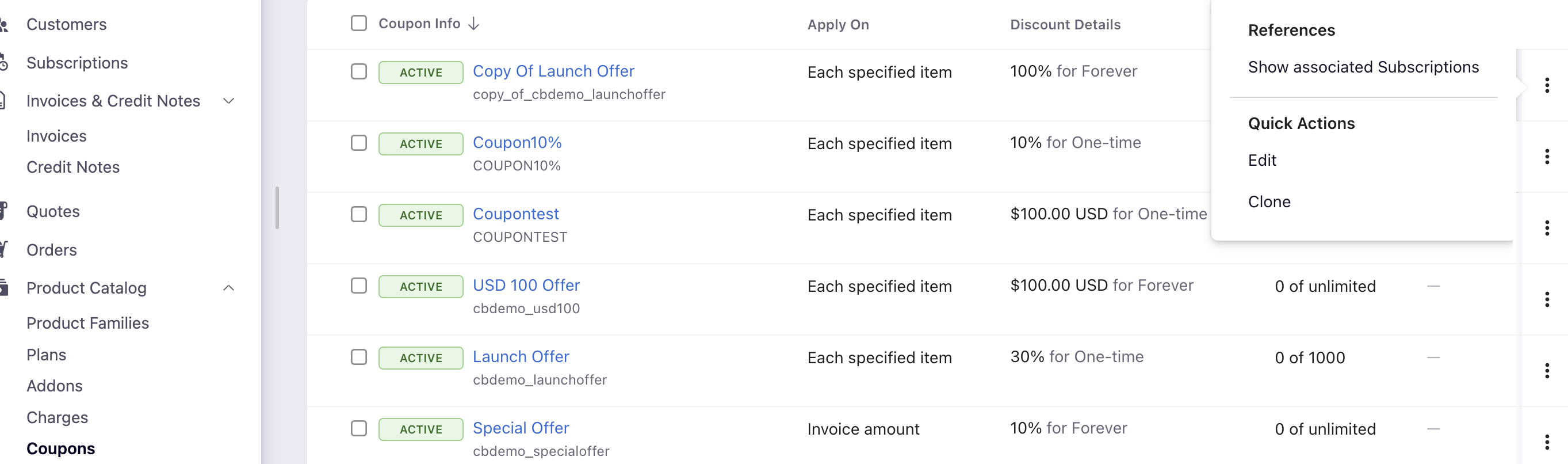Screen dimensions: 1568x464
Task: Click the Product Catalog sidebar icon
Action: (3, 287)
